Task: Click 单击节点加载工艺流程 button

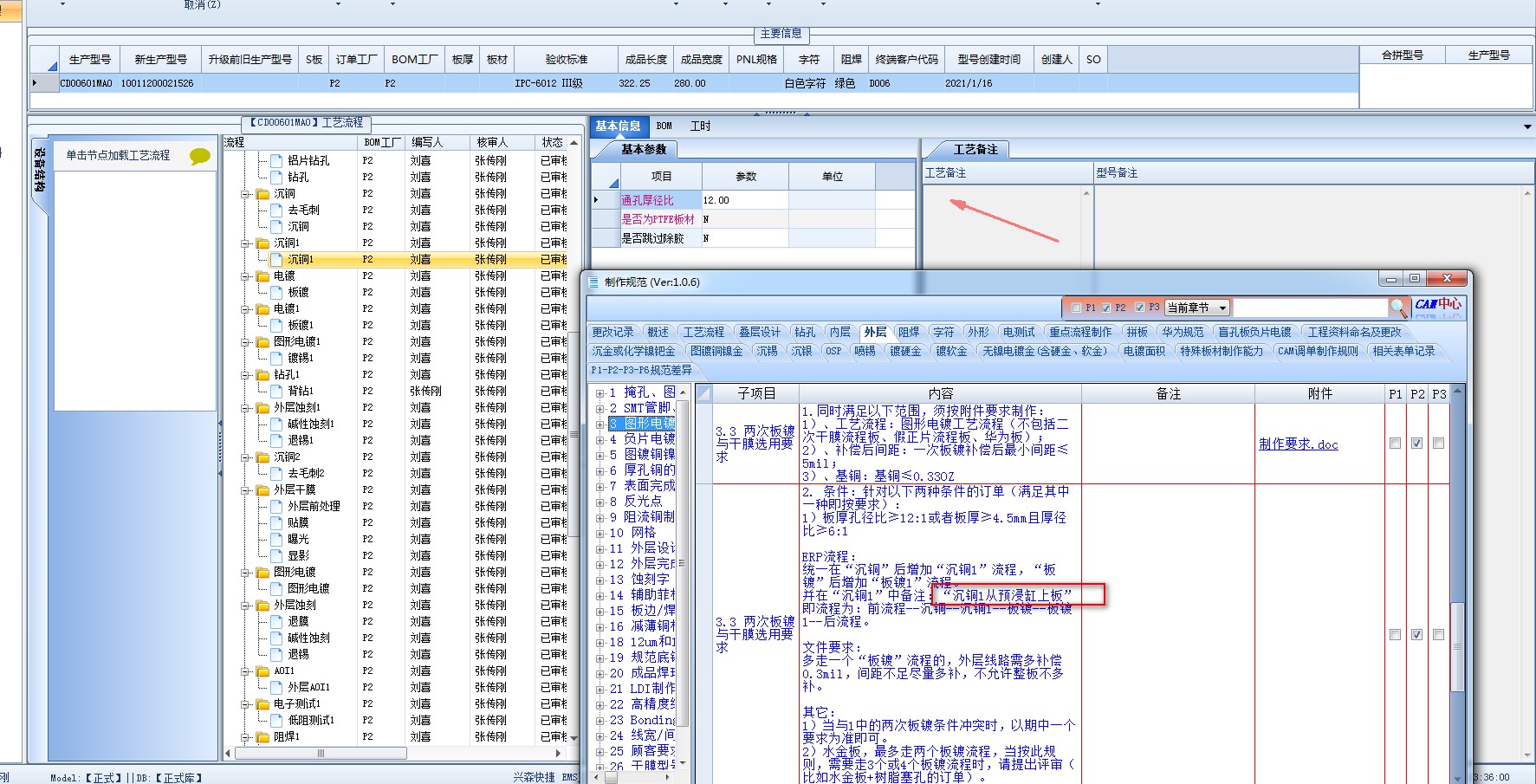Action: [x=119, y=156]
